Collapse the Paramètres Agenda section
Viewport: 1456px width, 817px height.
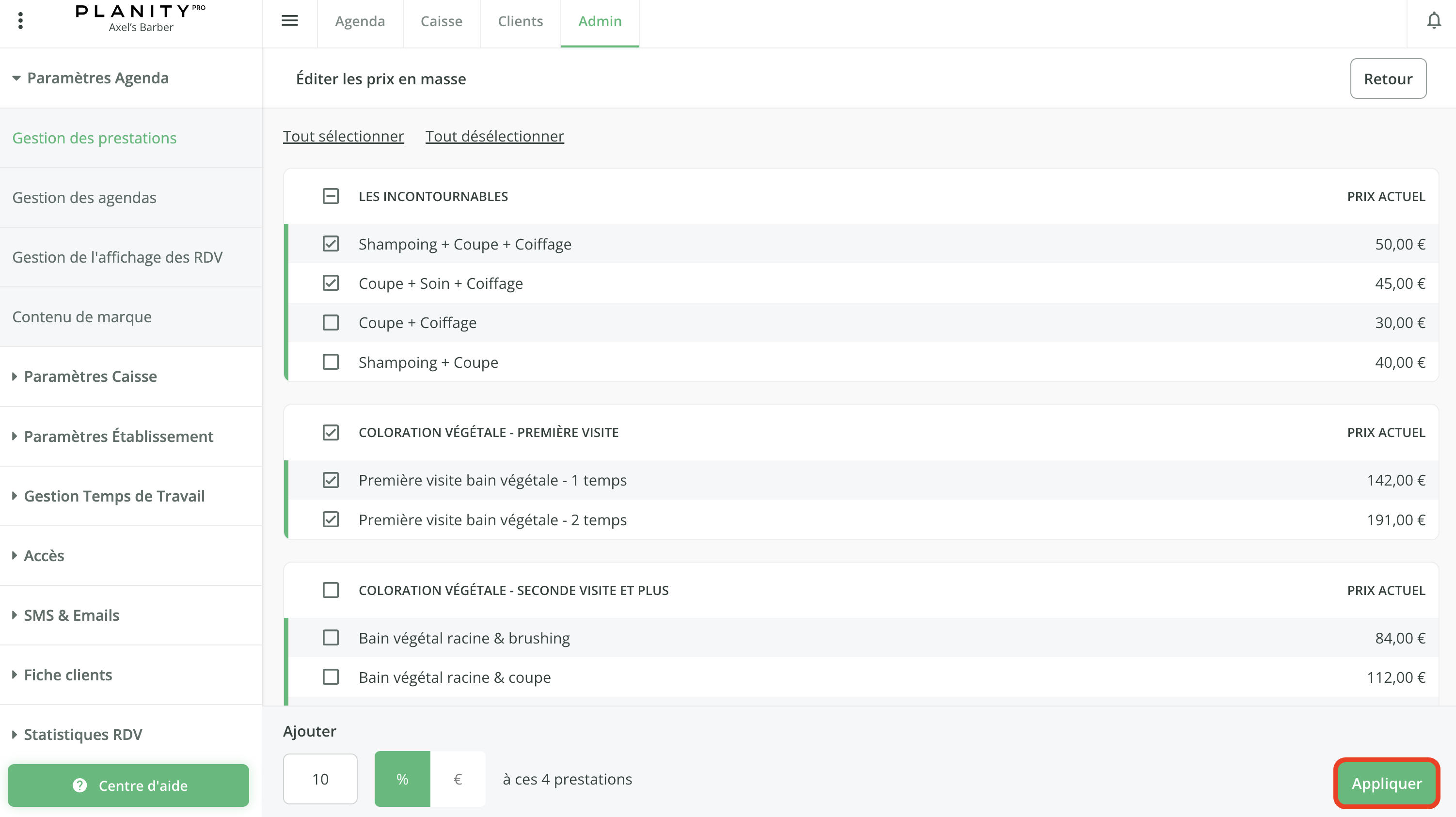(91, 78)
